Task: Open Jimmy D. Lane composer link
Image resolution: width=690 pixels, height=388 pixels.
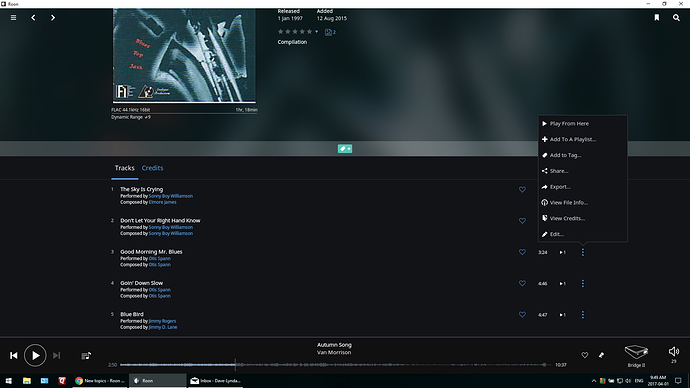Action: click(163, 327)
